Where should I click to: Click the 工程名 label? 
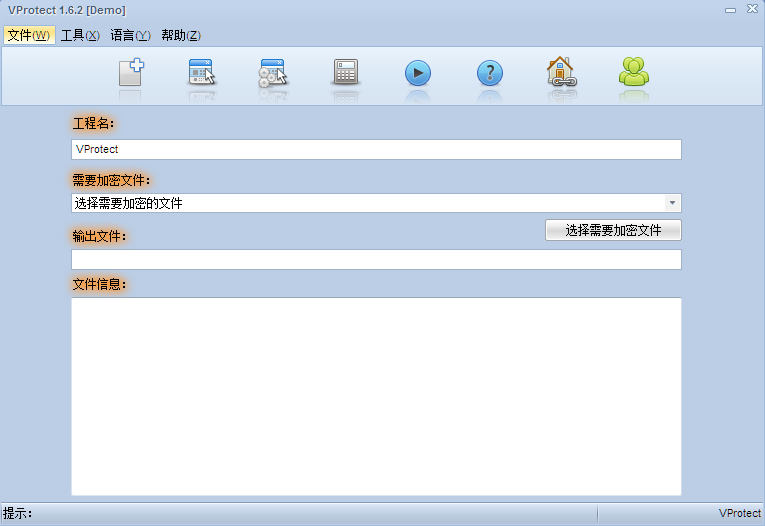click(93, 123)
